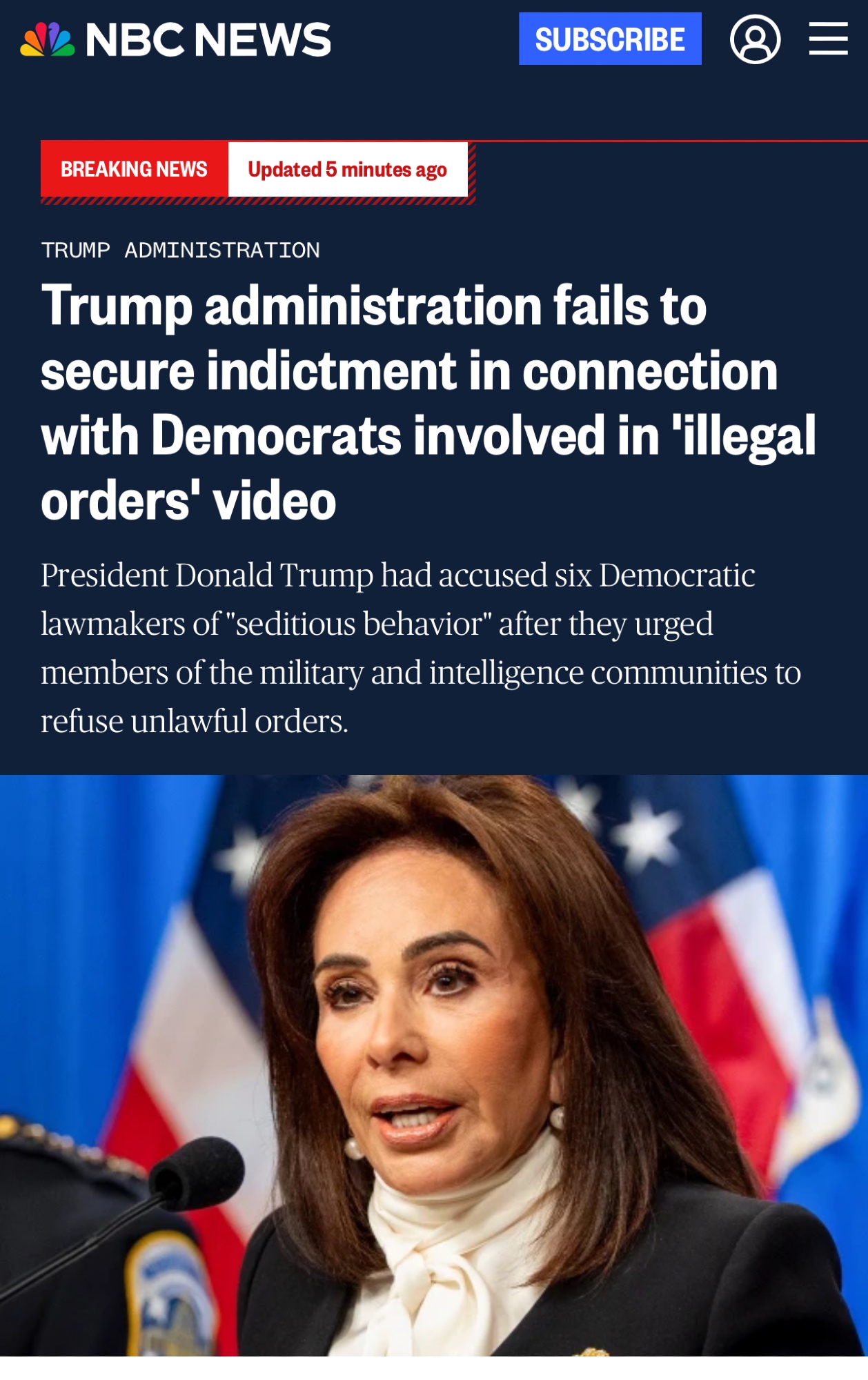Open the article's hero photo
Image resolution: width=868 pixels, height=1380 pixels.
click(434, 1065)
